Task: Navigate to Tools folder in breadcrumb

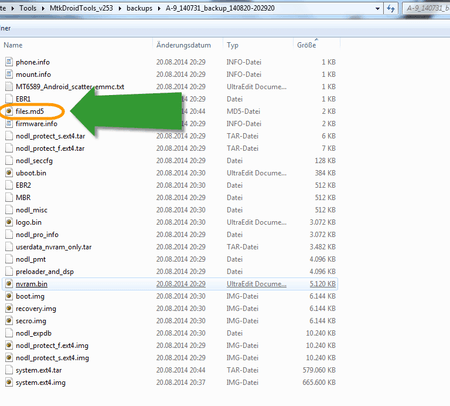Action: 28,8
